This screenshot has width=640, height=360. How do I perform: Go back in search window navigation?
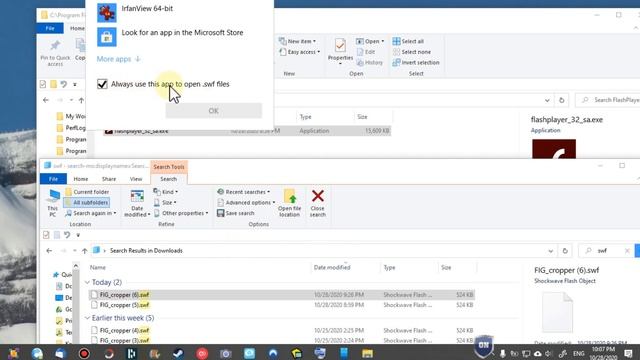(x=49, y=251)
